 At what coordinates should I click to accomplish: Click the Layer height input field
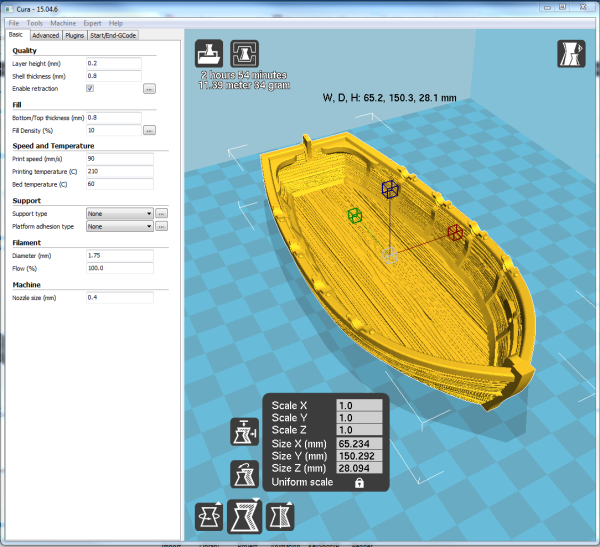pos(113,63)
